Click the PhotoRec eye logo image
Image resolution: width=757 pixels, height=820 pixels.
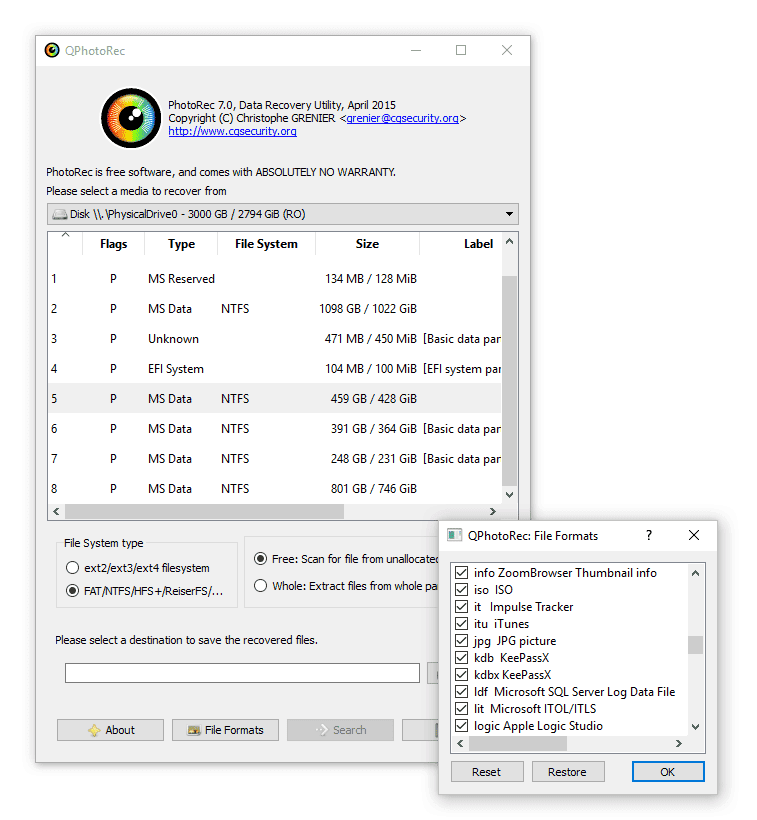pos(132,120)
